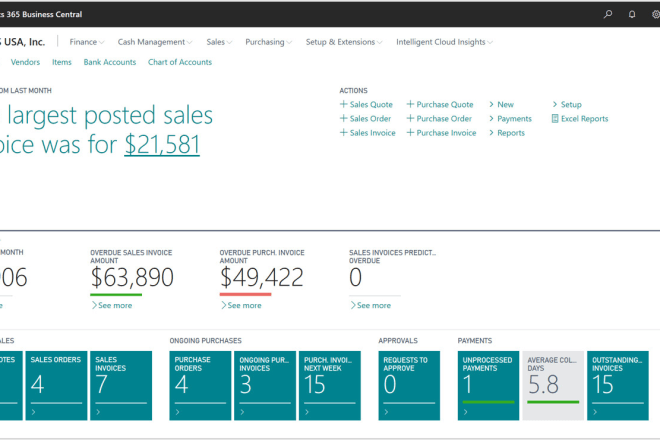Open Ongoing Pur... Invoices tile showing 3

tap(265, 386)
